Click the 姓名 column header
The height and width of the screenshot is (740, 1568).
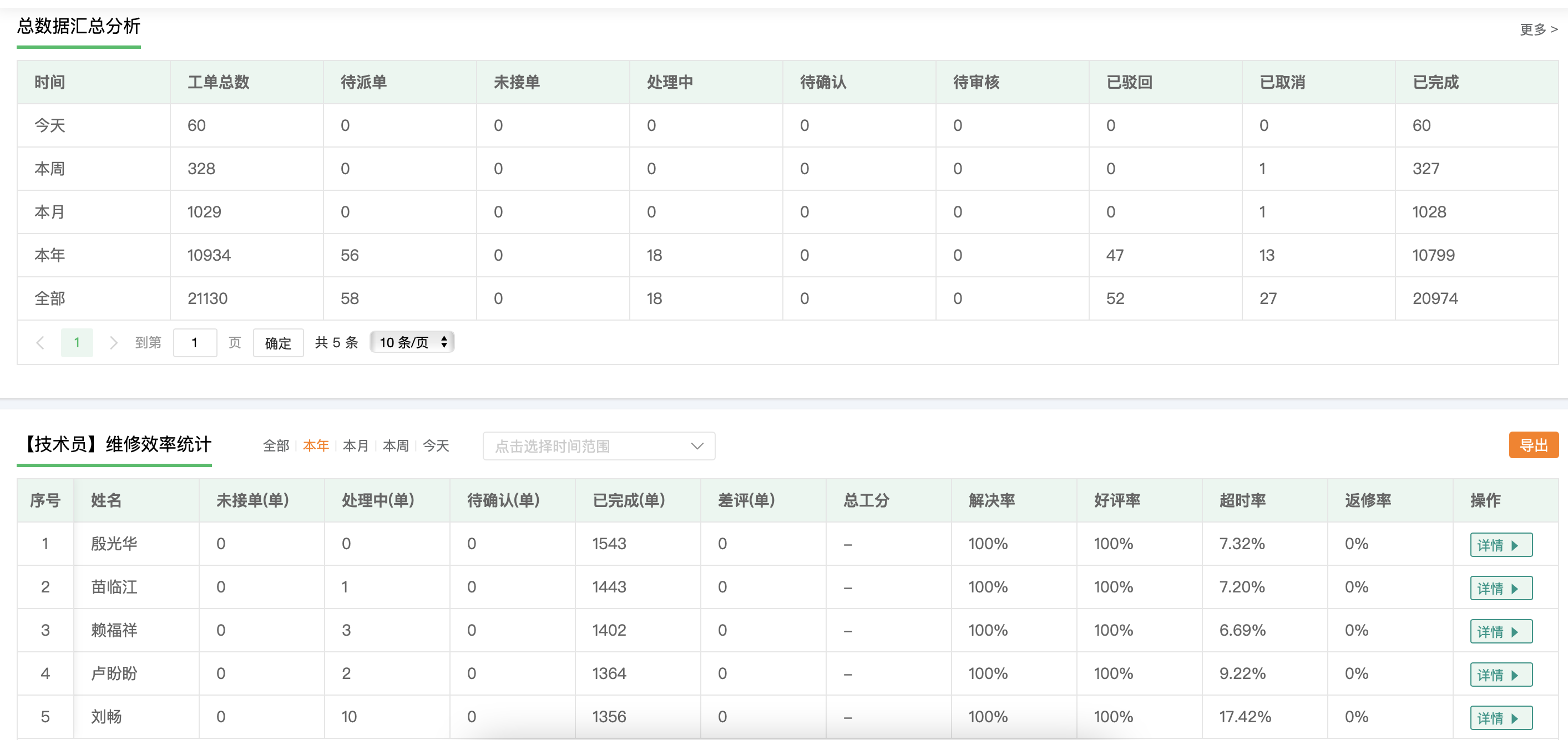point(107,500)
